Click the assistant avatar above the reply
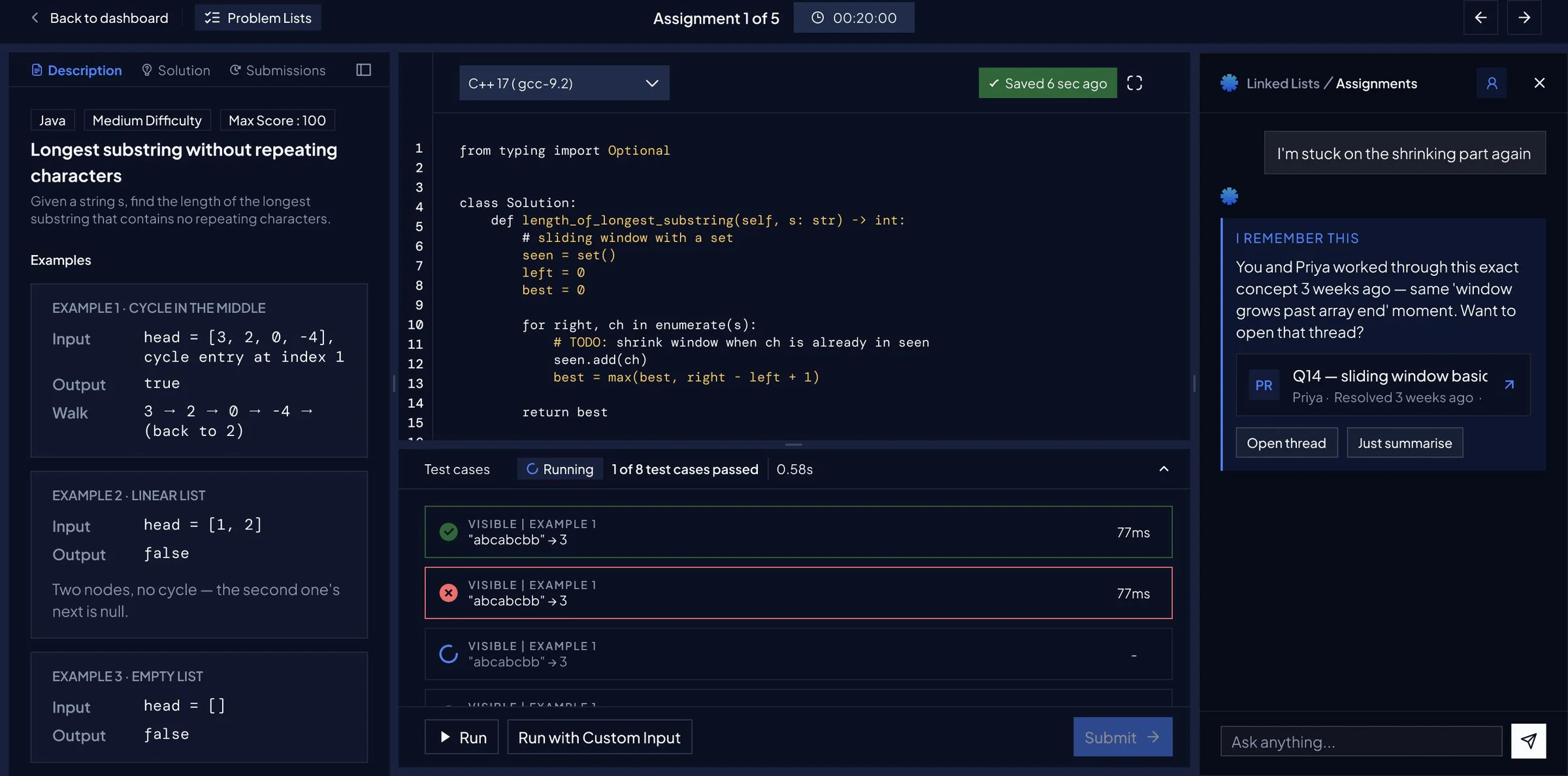Image resolution: width=1568 pixels, height=776 pixels. [x=1229, y=196]
